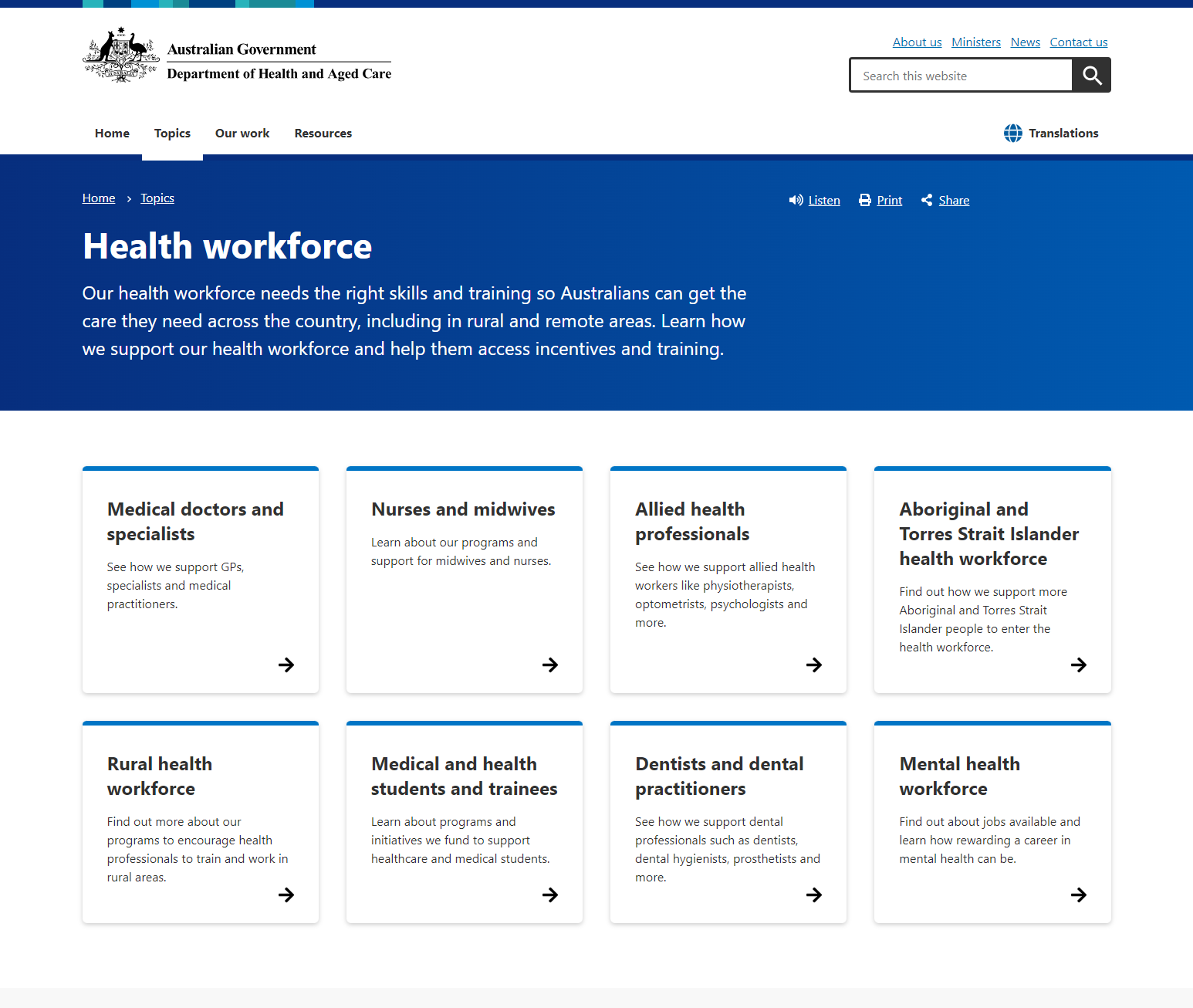Select Our work from the navigation bar

(242, 133)
